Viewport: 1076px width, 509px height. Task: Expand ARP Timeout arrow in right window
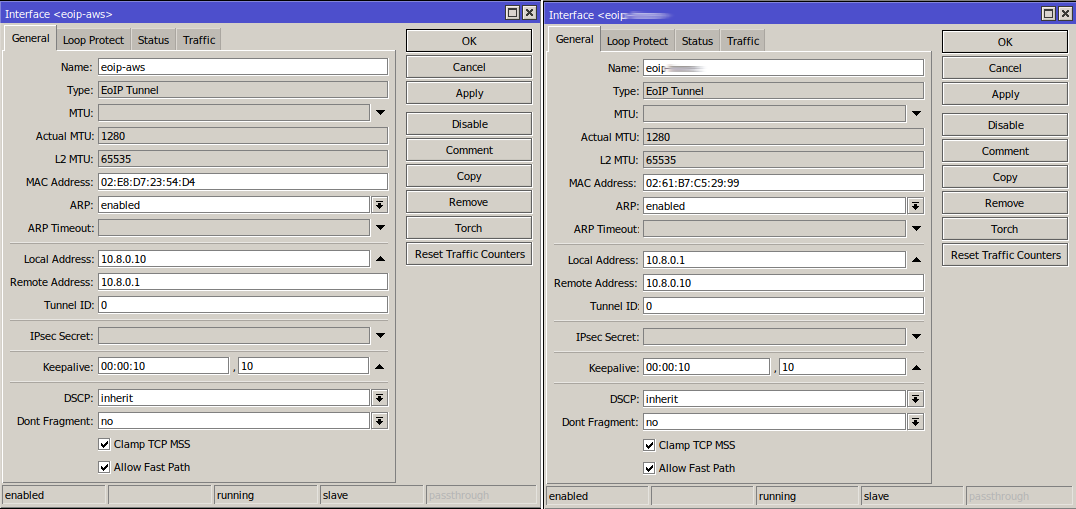[916, 228]
